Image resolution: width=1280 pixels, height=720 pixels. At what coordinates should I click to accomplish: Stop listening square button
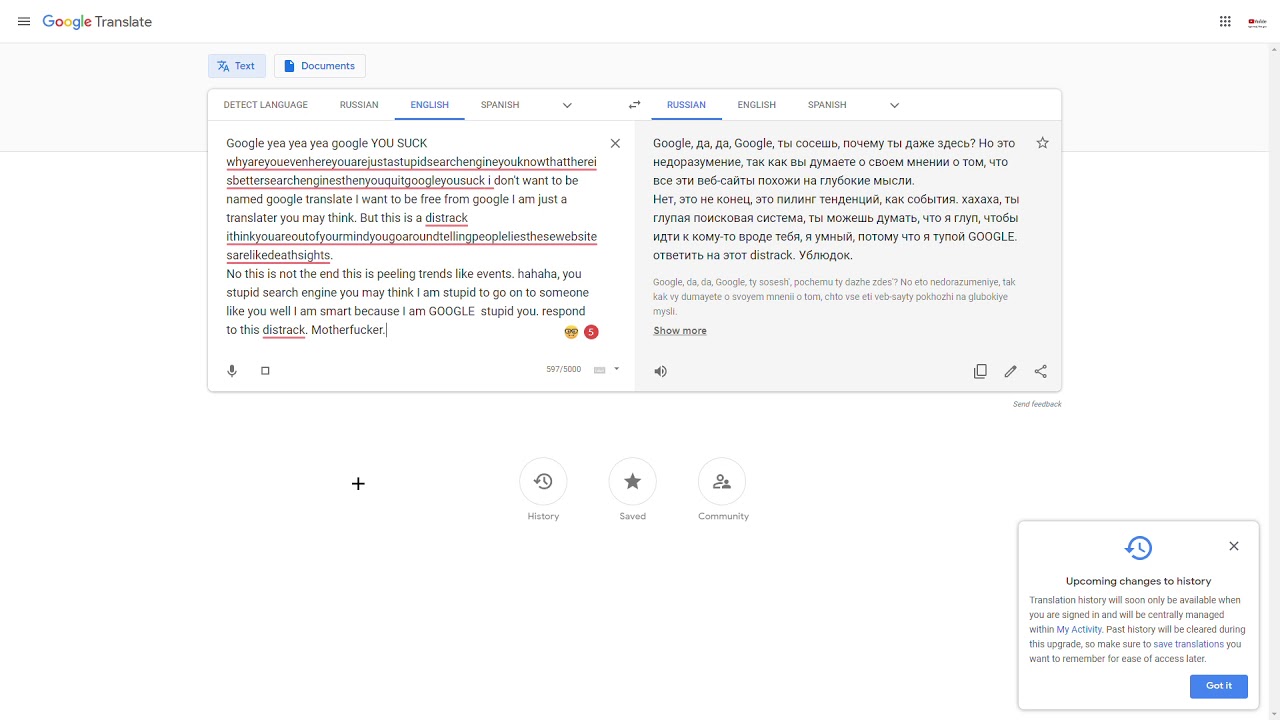(265, 371)
